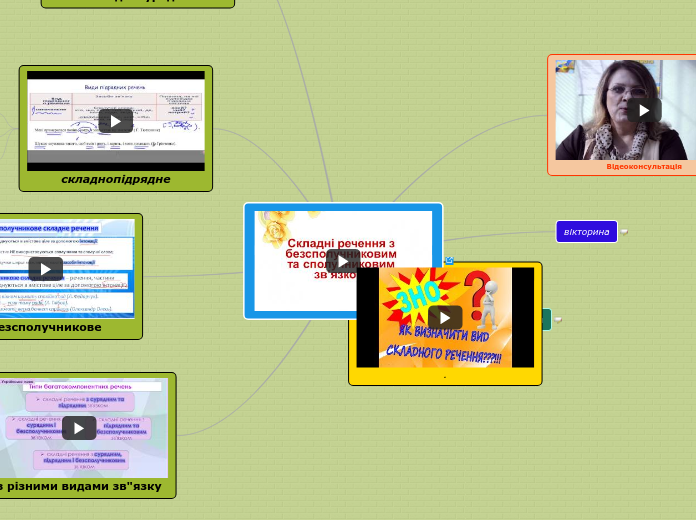Select the partially hidden green node
This screenshot has height=520, width=696.
(546, 320)
